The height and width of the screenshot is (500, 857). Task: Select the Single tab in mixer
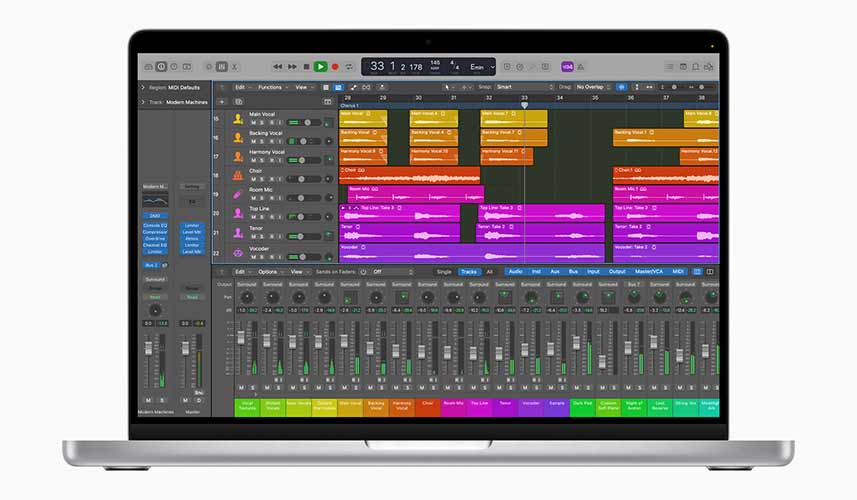[x=443, y=271]
